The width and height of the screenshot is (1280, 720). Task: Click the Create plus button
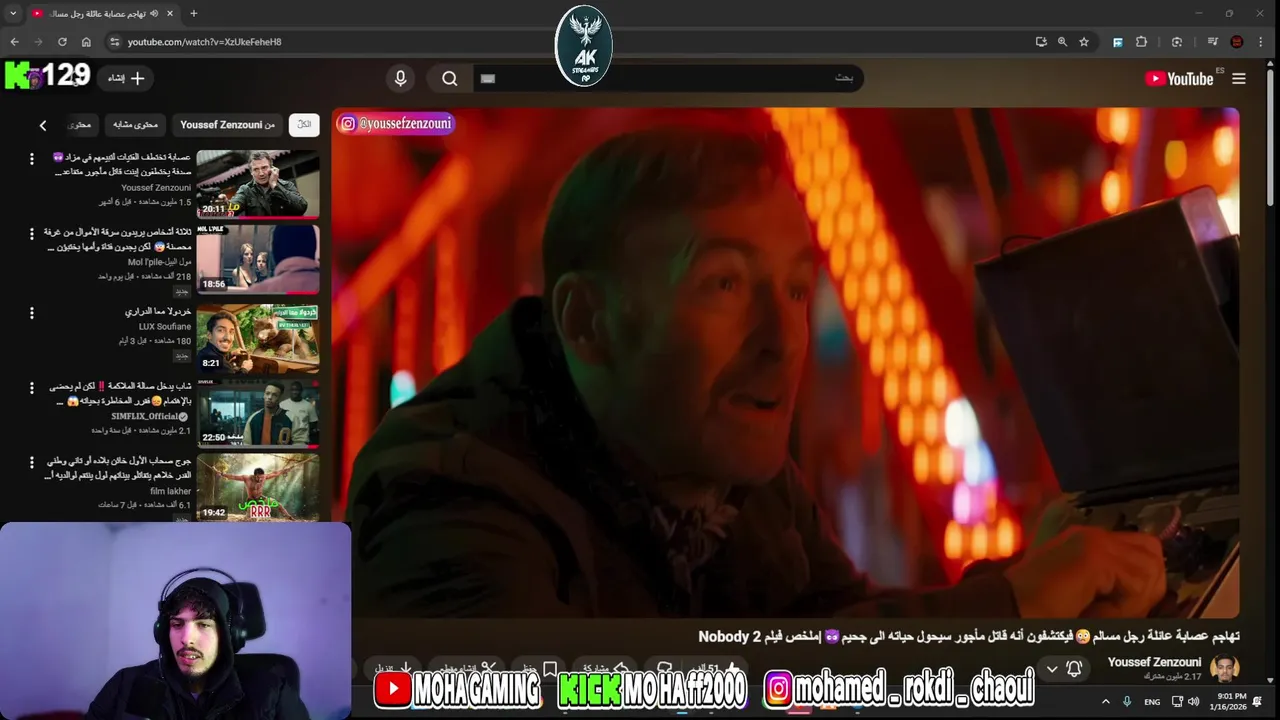click(x=127, y=78)
